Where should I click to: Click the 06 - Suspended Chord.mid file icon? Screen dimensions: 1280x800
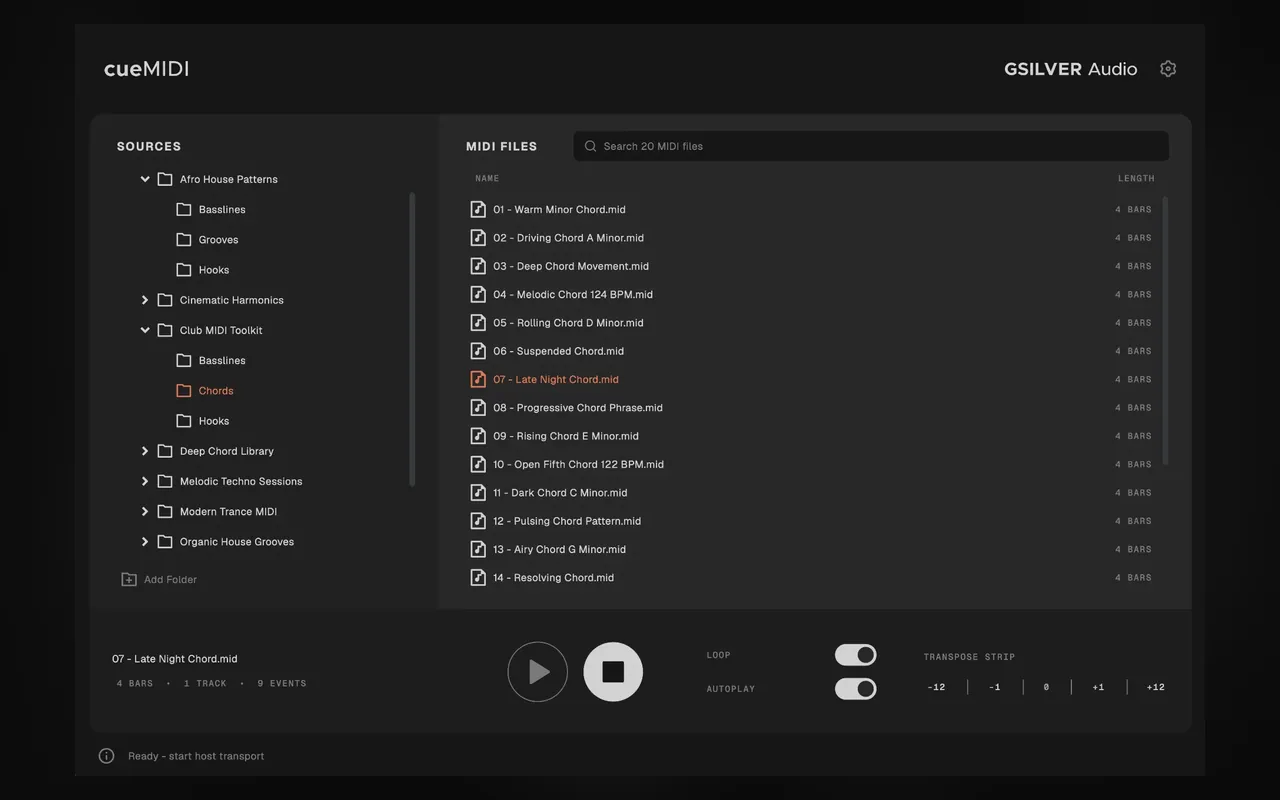478,351
